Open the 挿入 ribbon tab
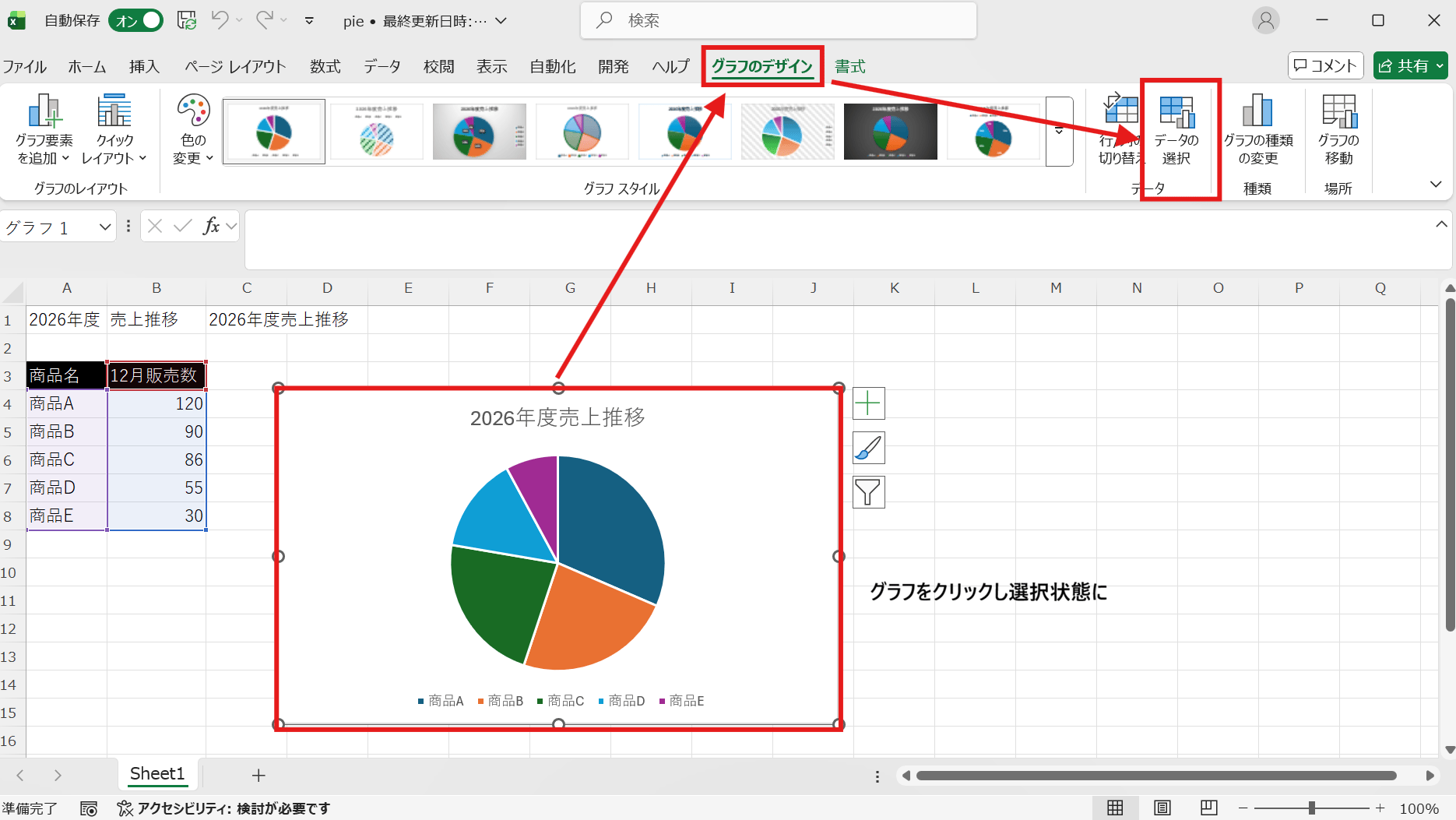The width and height of the screenshot is (1456, 820). [x=144, y=66]
